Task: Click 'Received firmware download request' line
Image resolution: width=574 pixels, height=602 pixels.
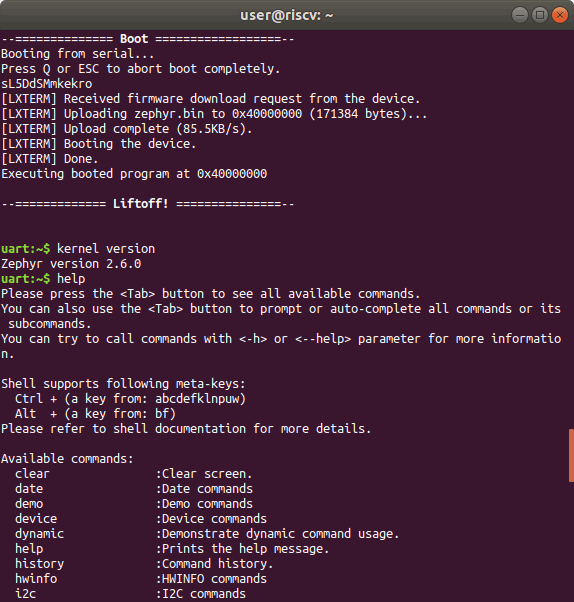Action: 210,99
